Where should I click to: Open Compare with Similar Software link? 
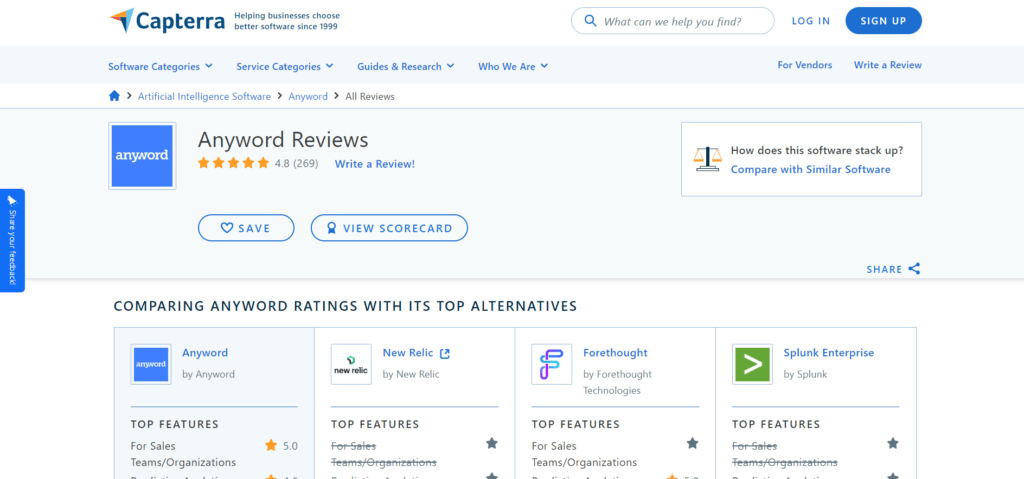click(810, 169)
